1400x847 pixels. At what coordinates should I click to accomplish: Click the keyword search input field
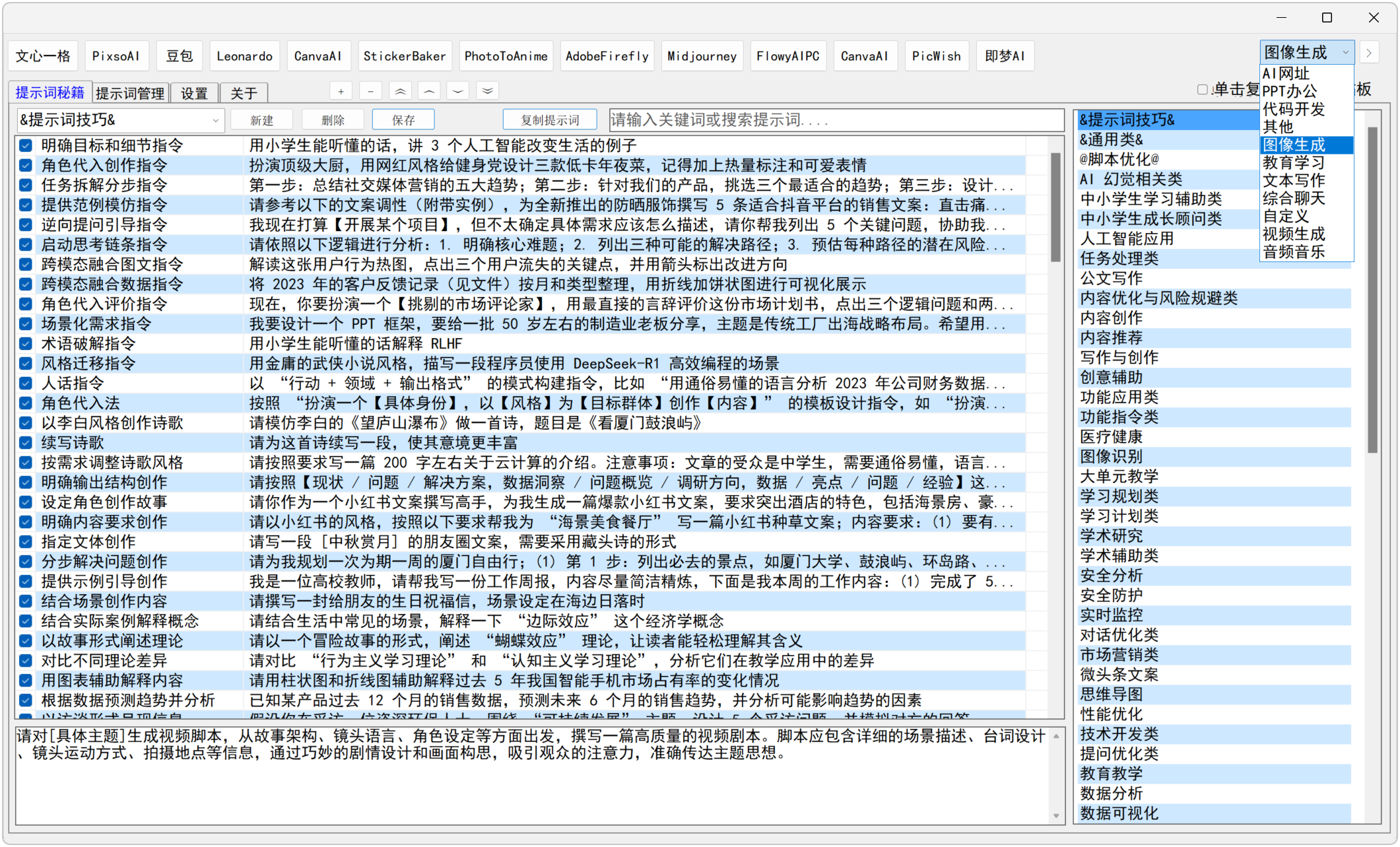click(x=836, y=120)
